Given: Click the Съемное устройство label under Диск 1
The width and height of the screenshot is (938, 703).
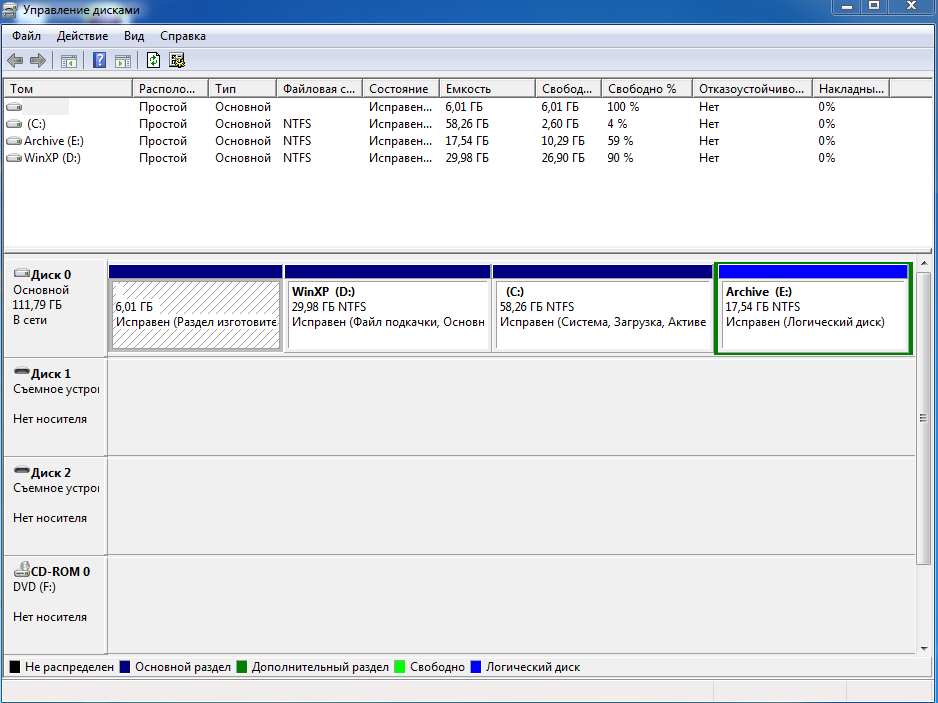Looking at the screenshot, I should (x=56, y=389).
